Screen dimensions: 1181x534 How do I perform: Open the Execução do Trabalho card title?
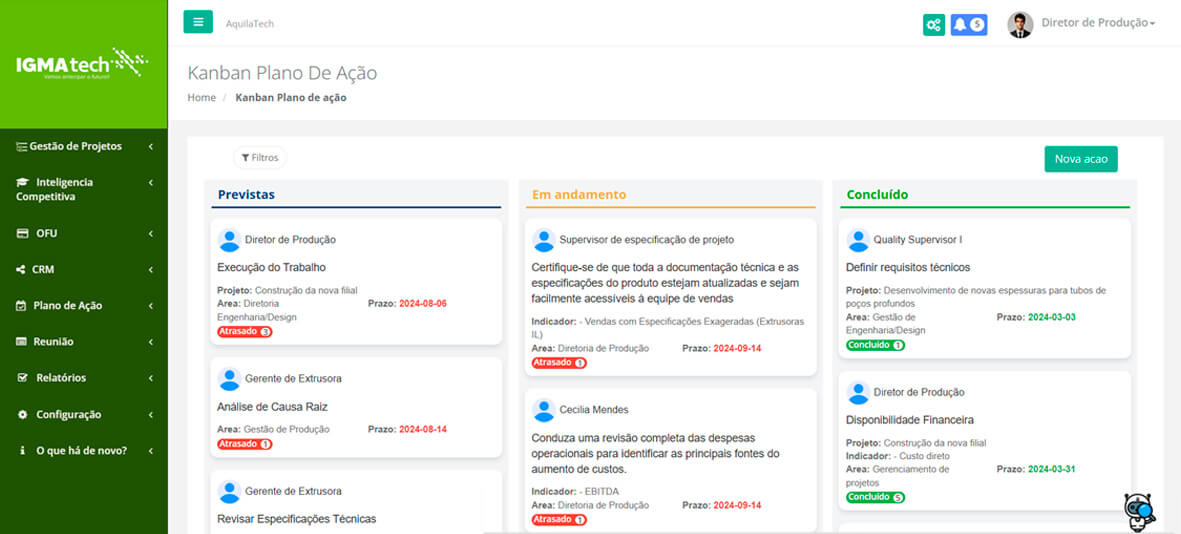click(271, 267)
